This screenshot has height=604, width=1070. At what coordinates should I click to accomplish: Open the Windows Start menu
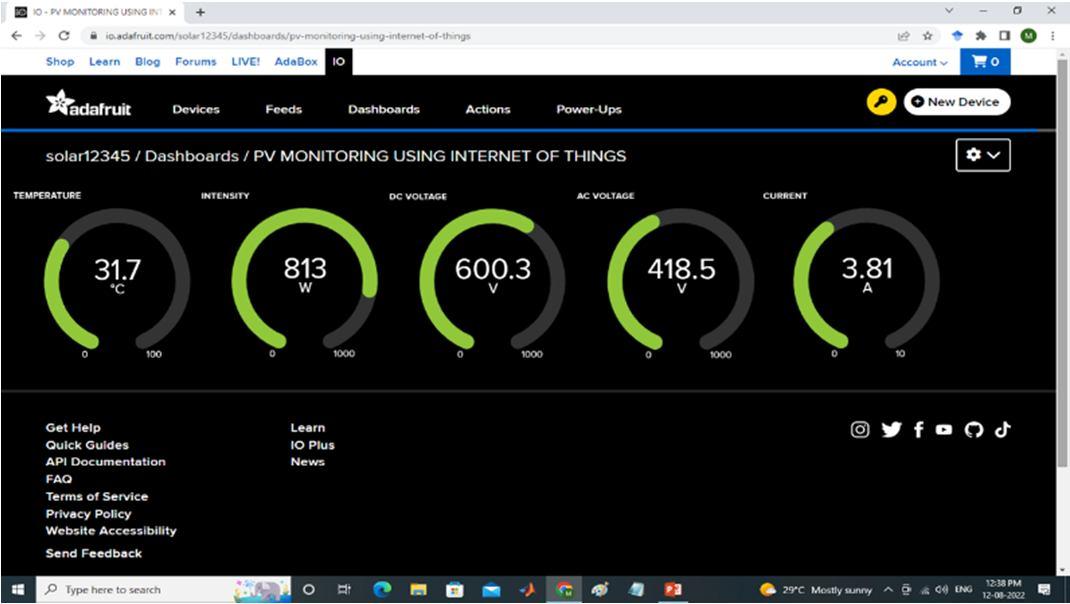[18, 590]
